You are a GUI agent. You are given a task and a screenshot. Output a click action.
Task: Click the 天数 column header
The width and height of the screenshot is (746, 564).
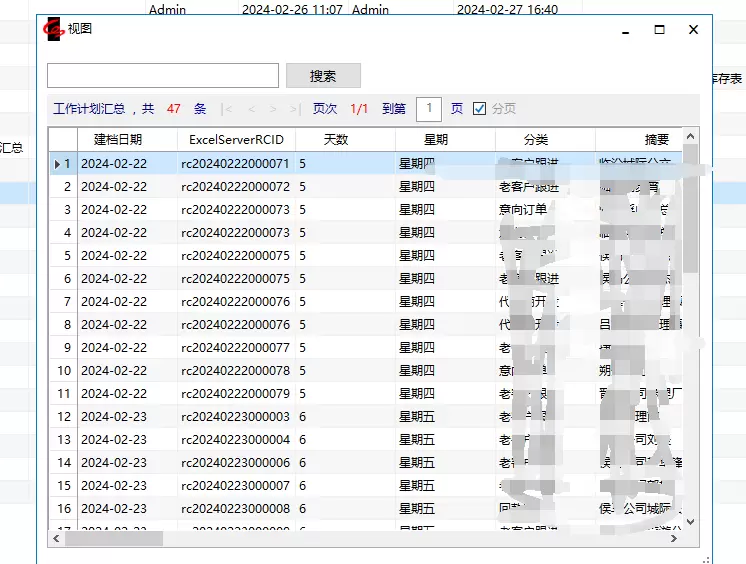click(336, 140)
